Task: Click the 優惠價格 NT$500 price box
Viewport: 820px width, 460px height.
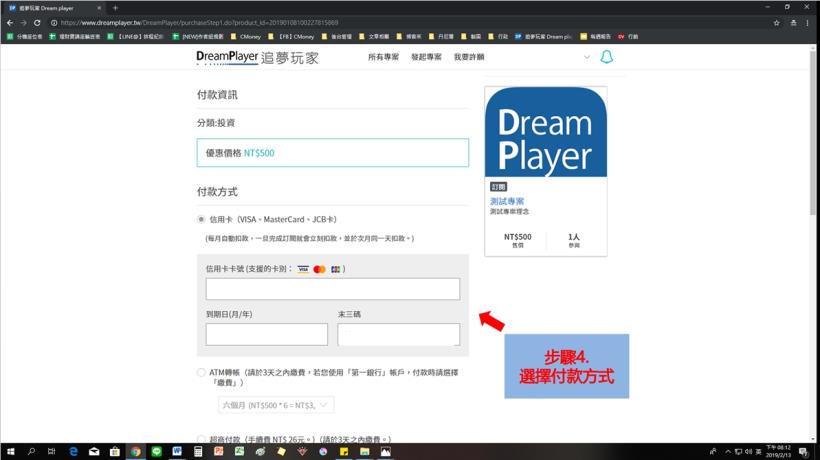Action: tap(333, 153)
